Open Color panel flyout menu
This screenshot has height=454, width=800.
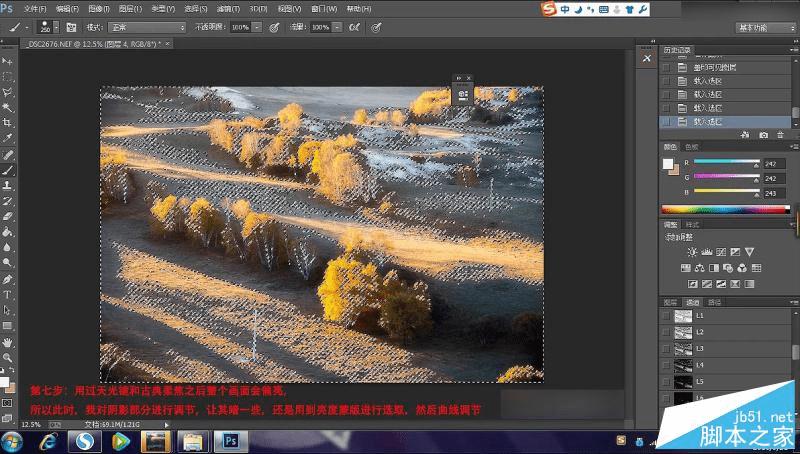(794, 147)
